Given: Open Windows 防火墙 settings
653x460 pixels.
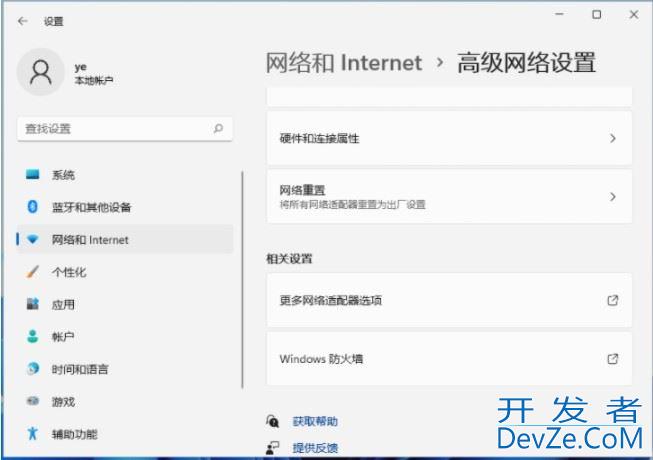Looking at the screenshot, I should pos(449,358).
